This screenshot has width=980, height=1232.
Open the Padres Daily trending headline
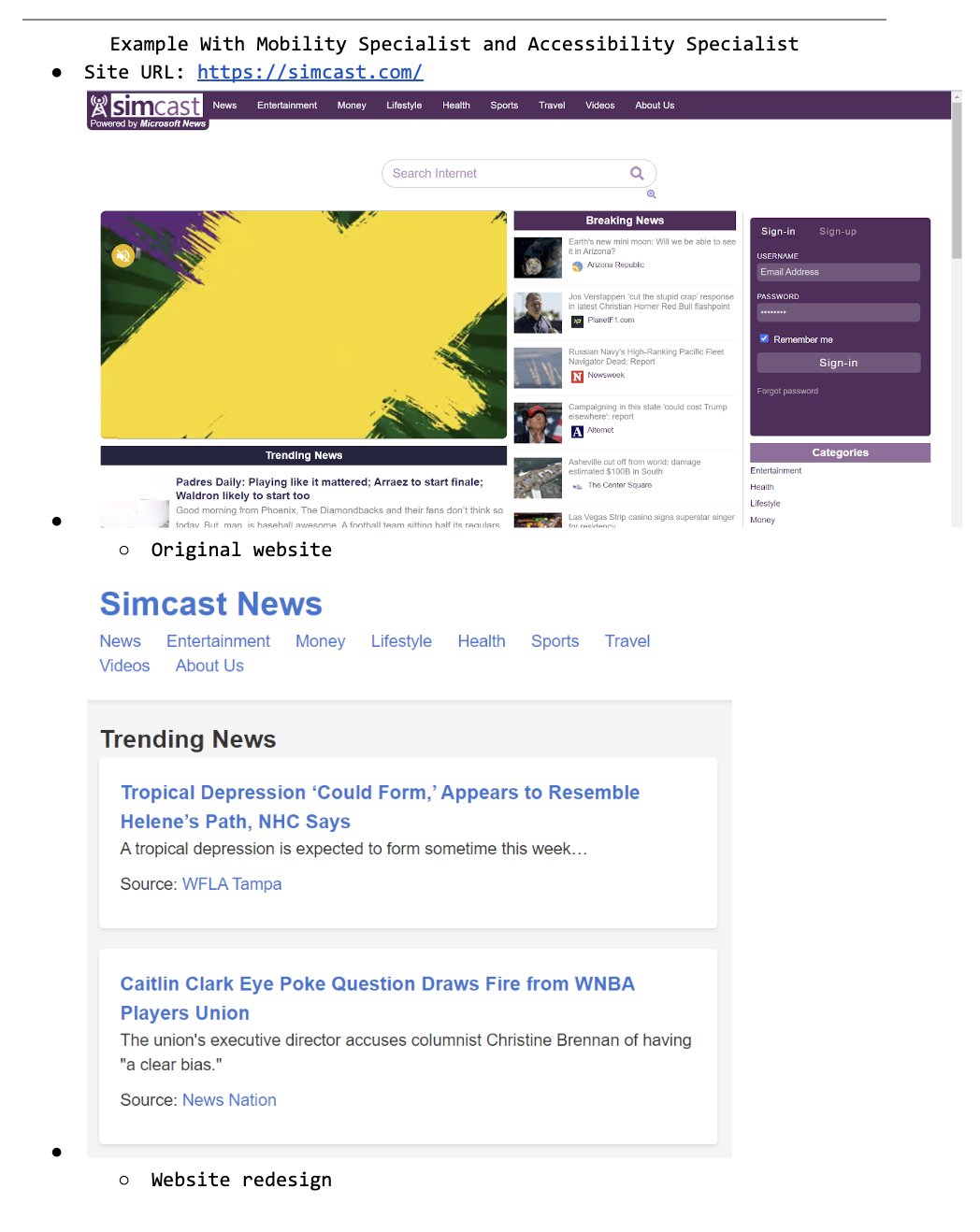tap(329, 489)
